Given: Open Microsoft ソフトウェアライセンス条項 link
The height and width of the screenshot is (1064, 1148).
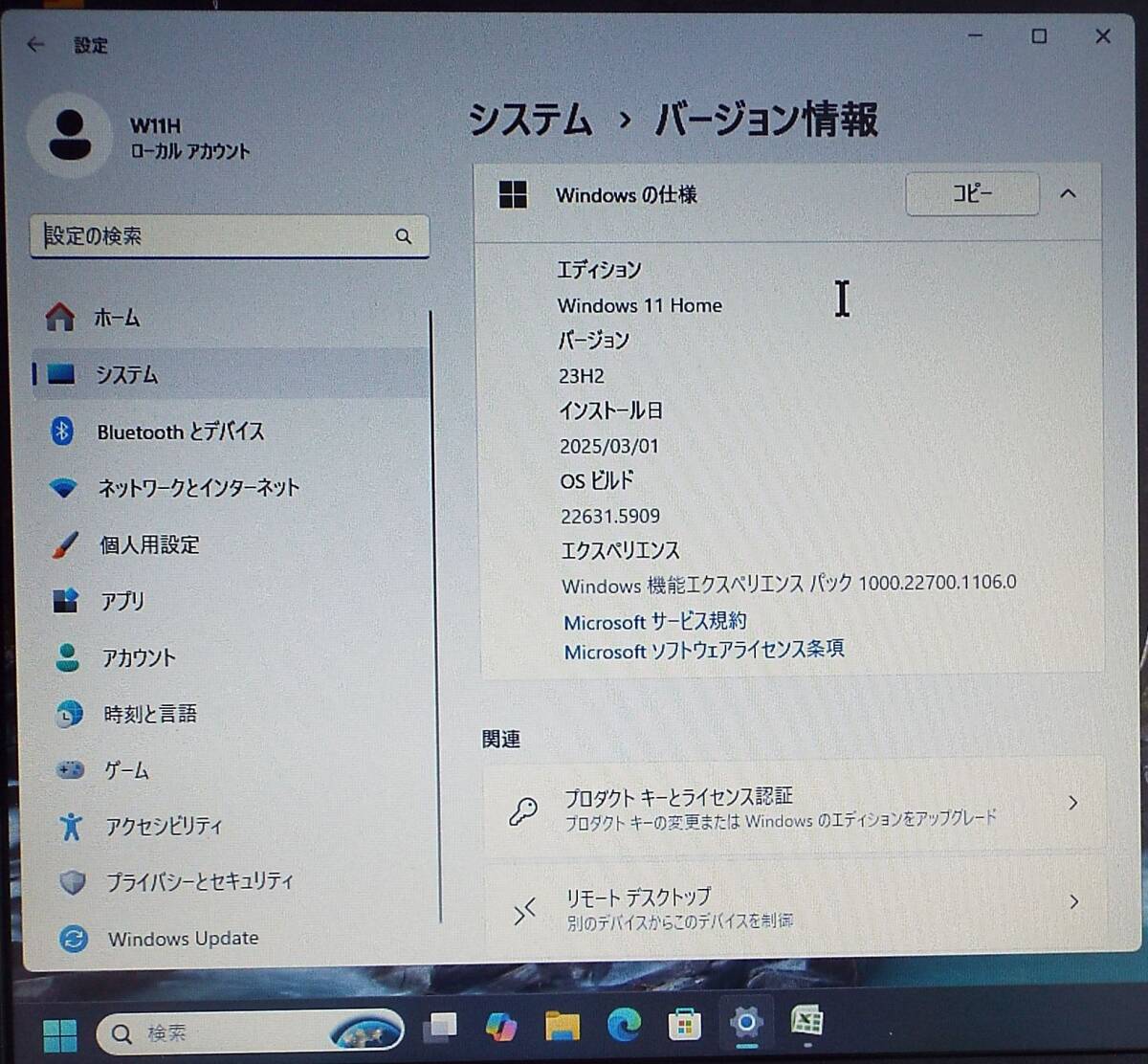Looking at the screenshot, I should [x=704, y=651].
